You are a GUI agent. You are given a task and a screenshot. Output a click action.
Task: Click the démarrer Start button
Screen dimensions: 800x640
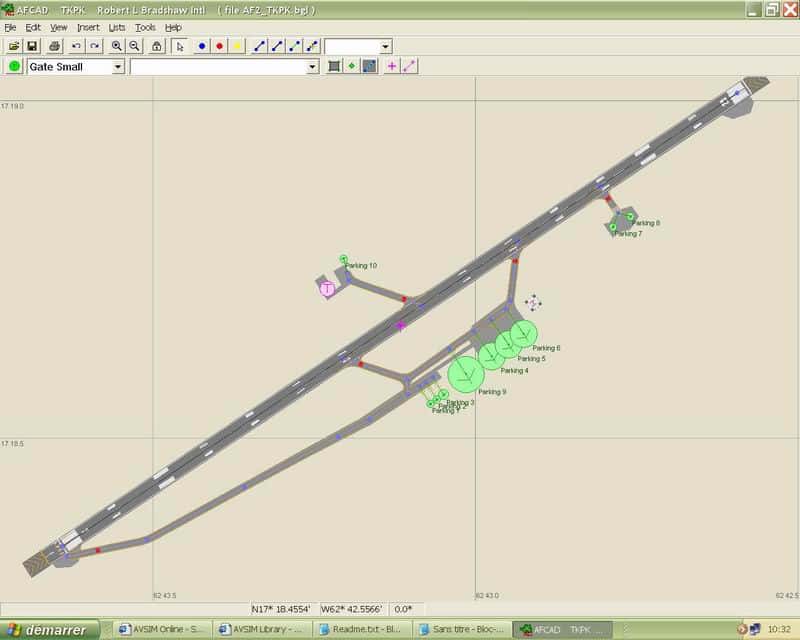point(50,629)
